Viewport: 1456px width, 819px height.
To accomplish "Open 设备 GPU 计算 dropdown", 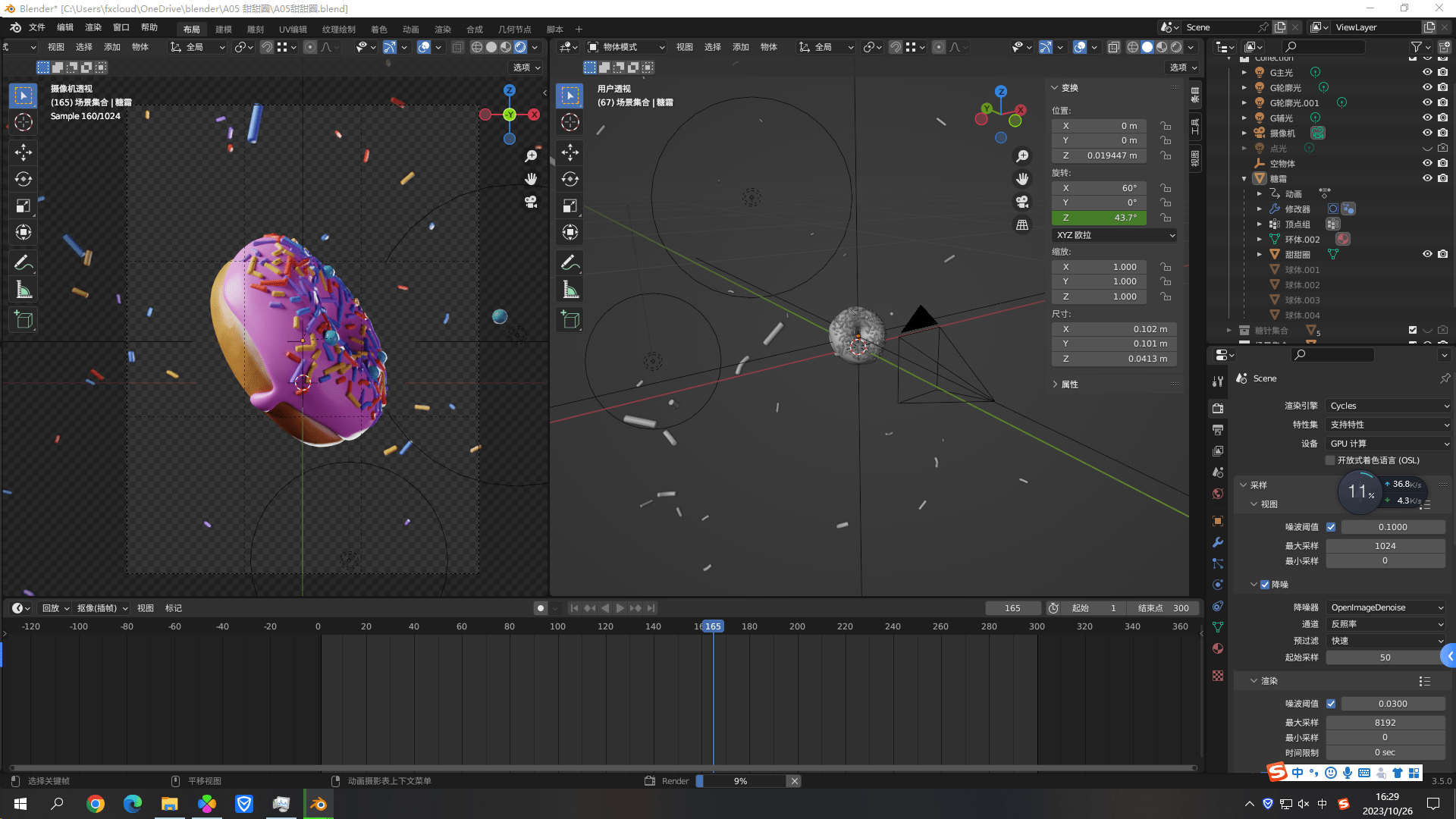I will (x=1389, y=444).
